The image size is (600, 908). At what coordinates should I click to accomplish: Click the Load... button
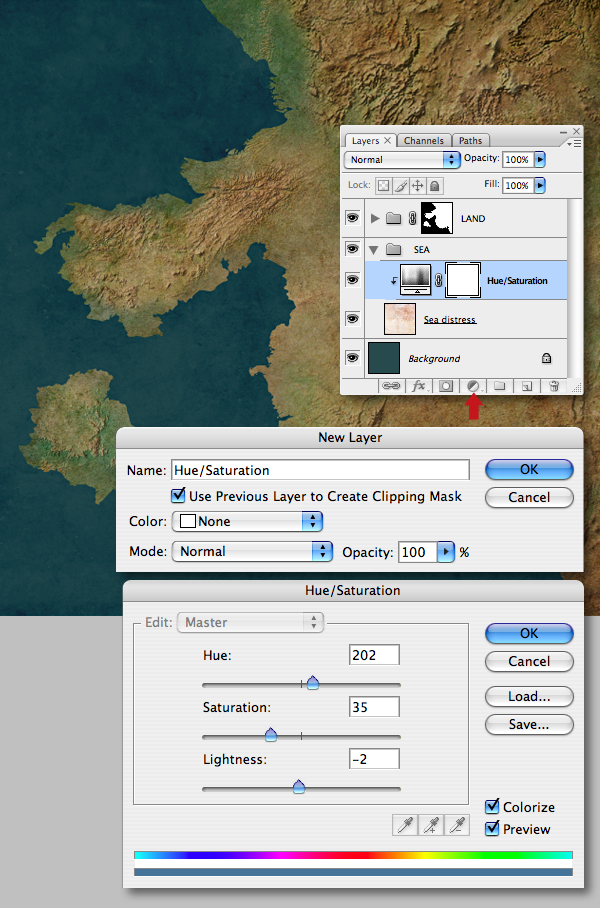pos(529,697)
